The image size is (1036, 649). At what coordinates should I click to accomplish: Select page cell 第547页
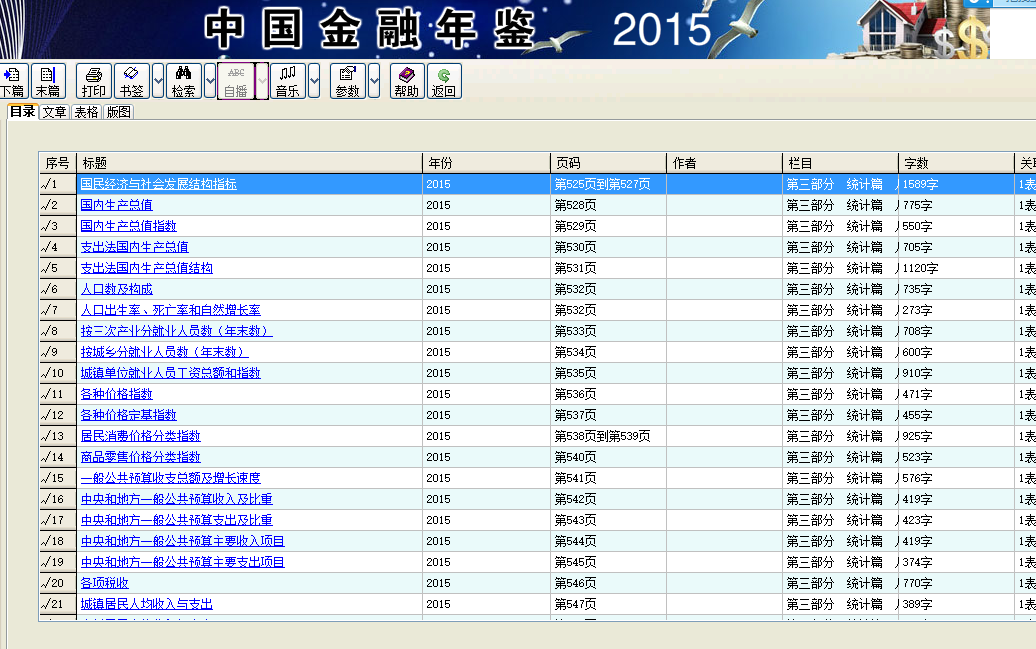pyautogui.click(x=609, y=604)
